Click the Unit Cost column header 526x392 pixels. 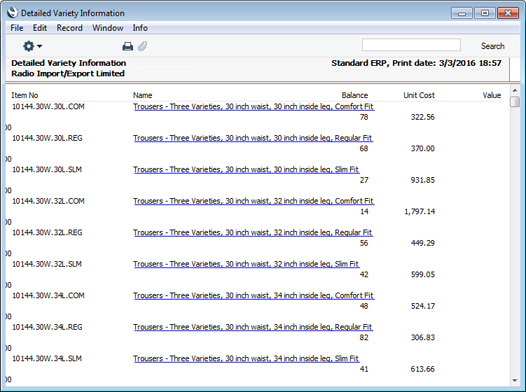tap(419, 95)
